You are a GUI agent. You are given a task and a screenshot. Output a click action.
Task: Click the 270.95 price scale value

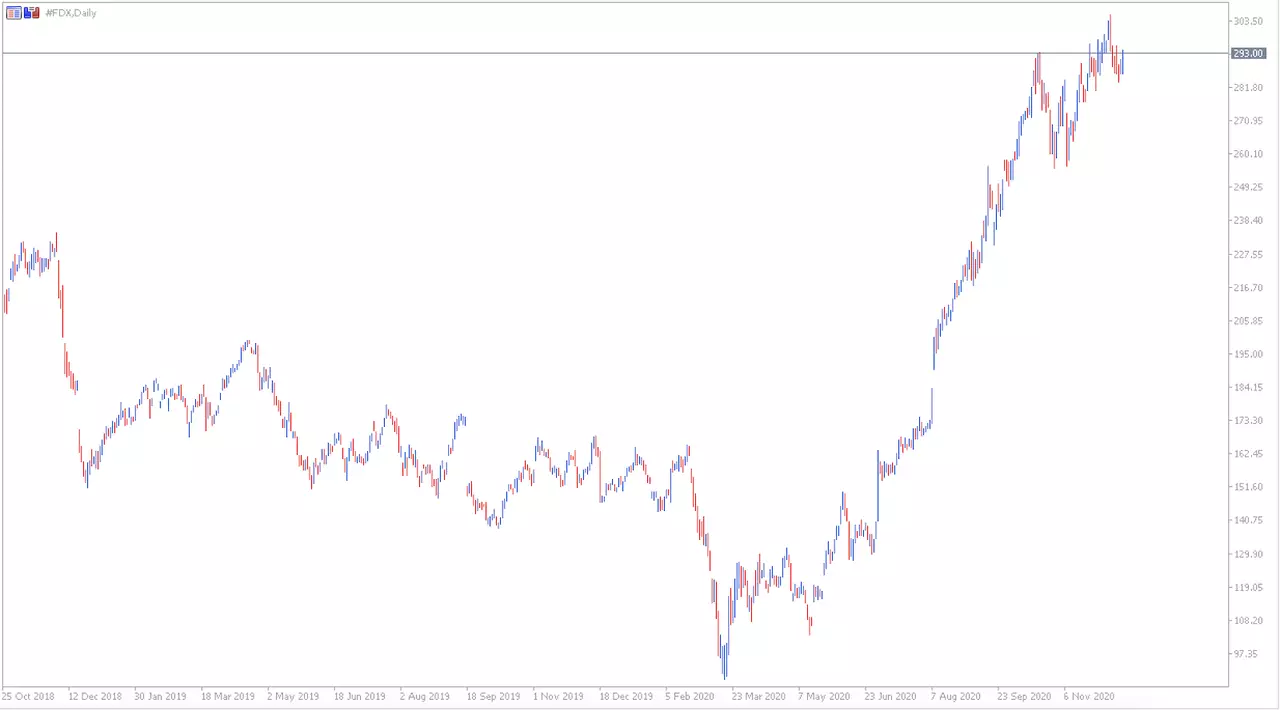[1247, 121]
